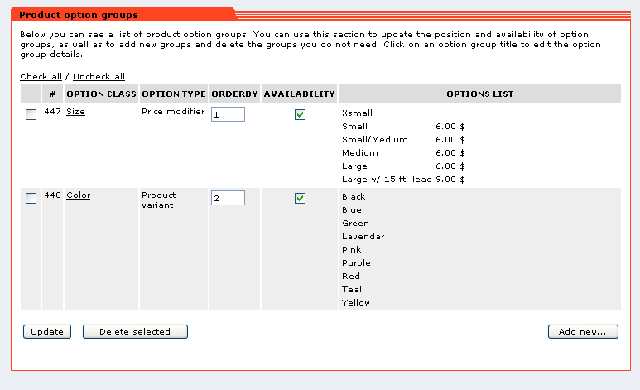Click the Availability column header
This screenshot has height=390, width=640.
coord(299,94)
